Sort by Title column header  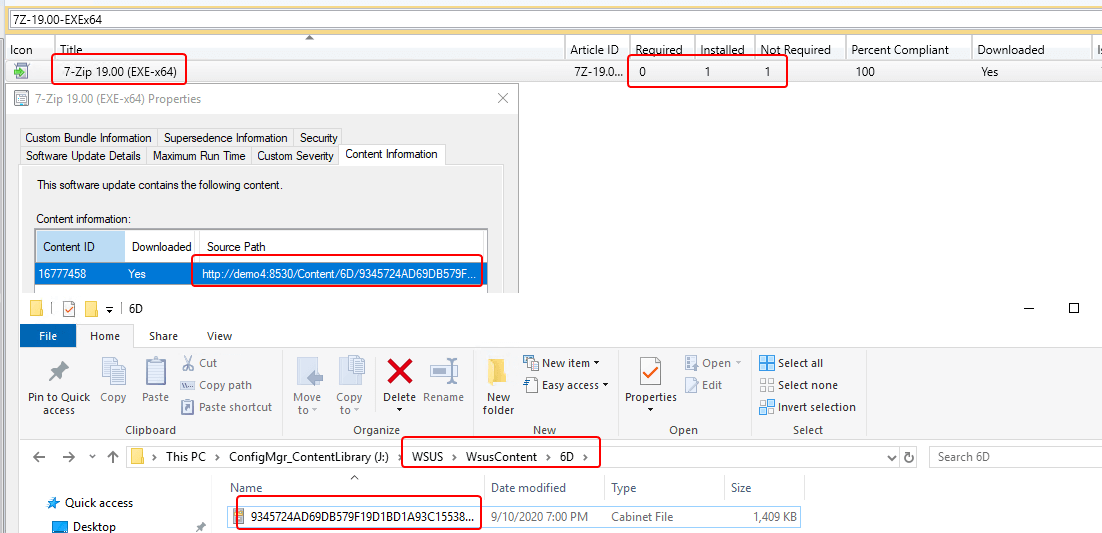[x=309, y=49]
